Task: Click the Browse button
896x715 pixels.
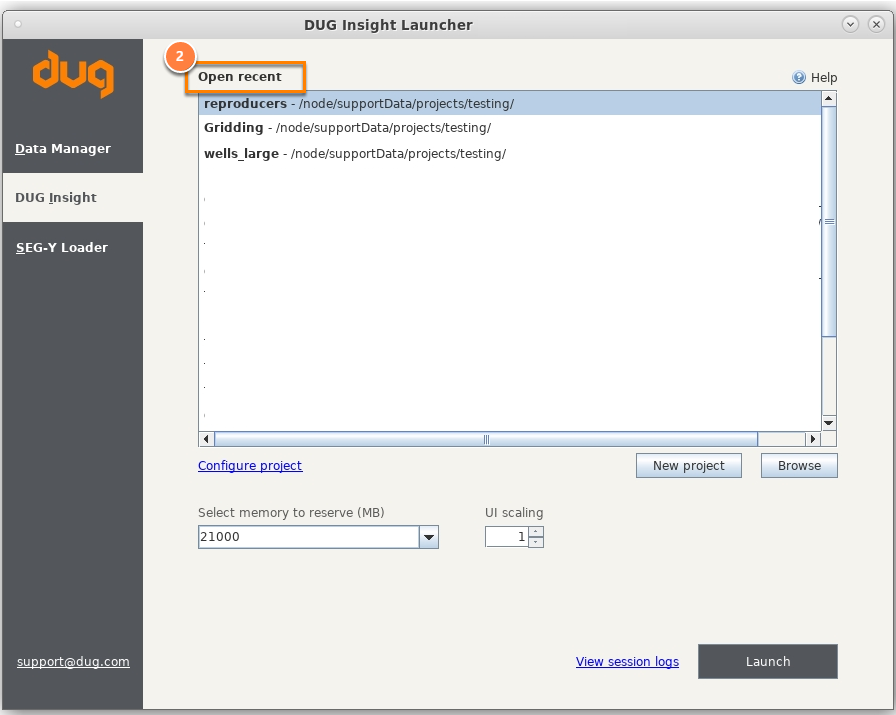Action: (799, 466)
